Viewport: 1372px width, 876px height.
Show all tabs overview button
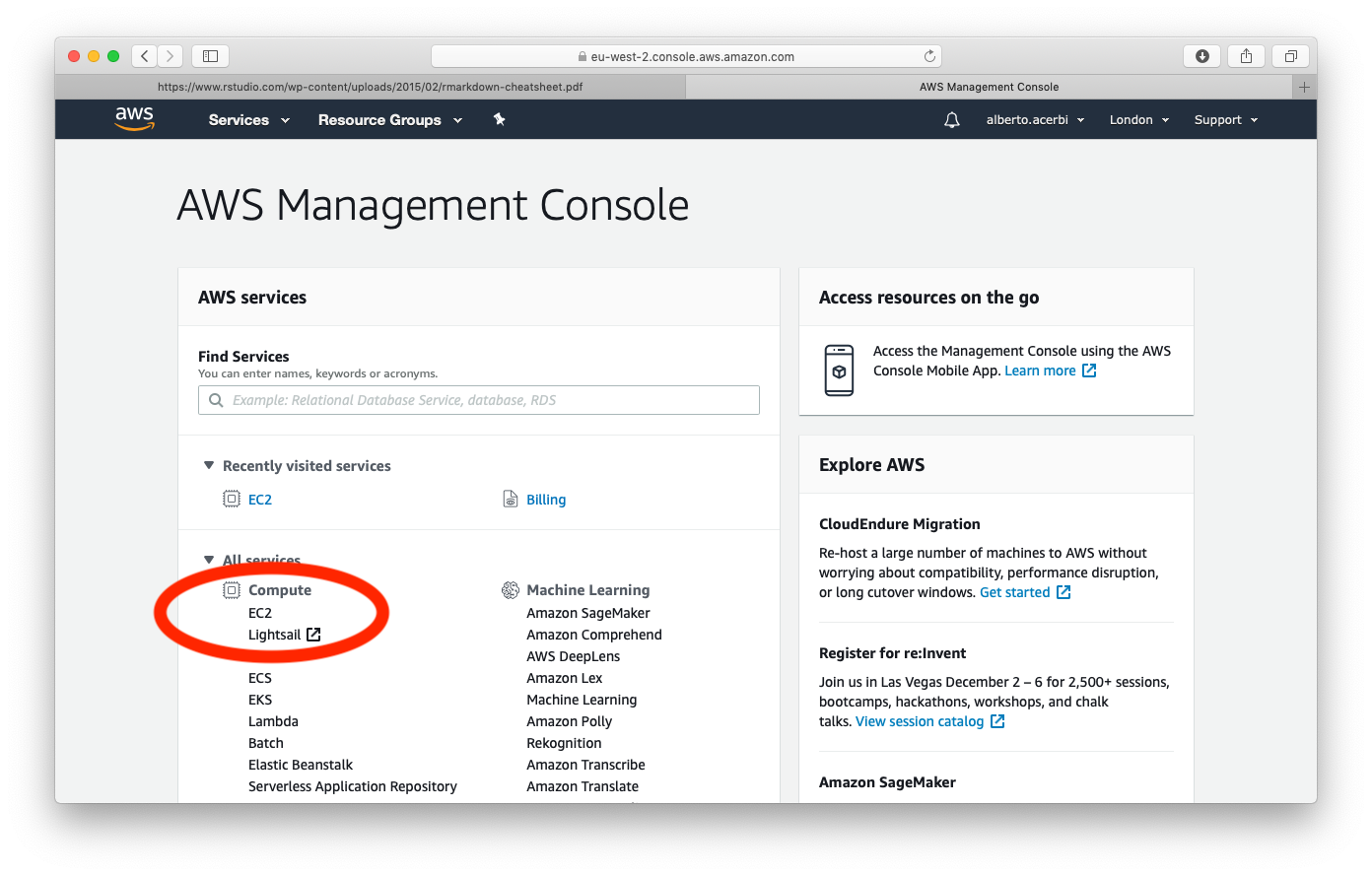pos(1290,56)
